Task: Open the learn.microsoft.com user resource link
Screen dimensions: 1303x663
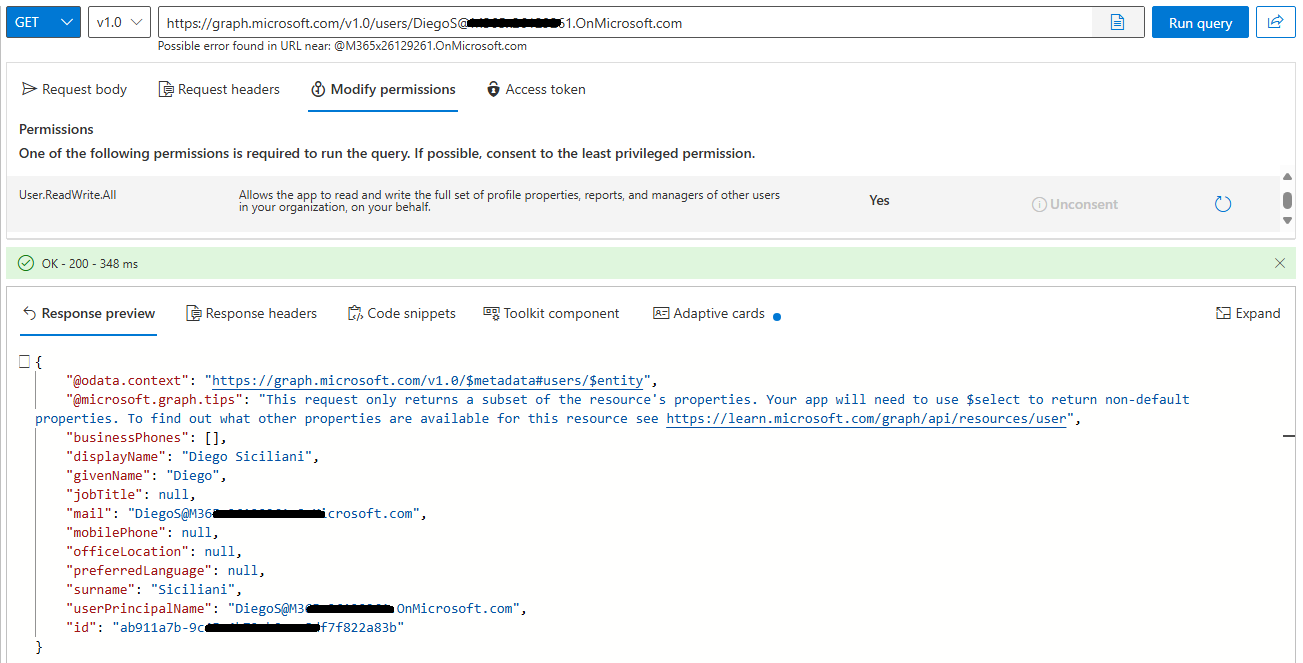Action: 866,419
